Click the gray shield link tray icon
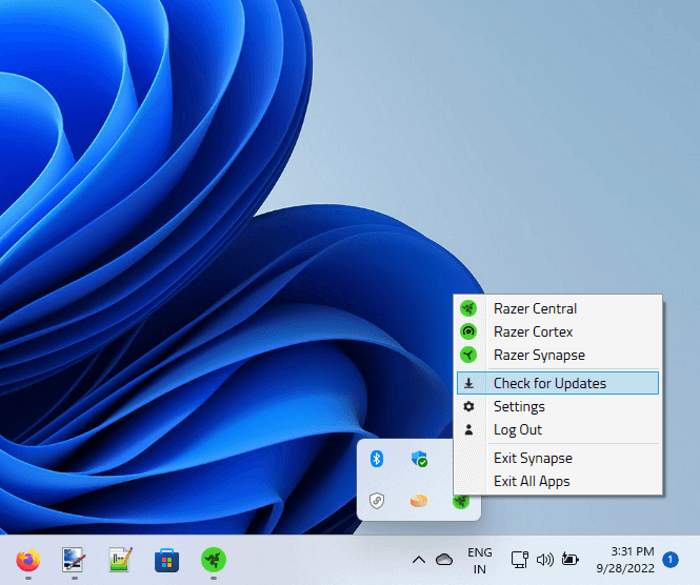Screen dimensions: 700x585 pos(377,501)
